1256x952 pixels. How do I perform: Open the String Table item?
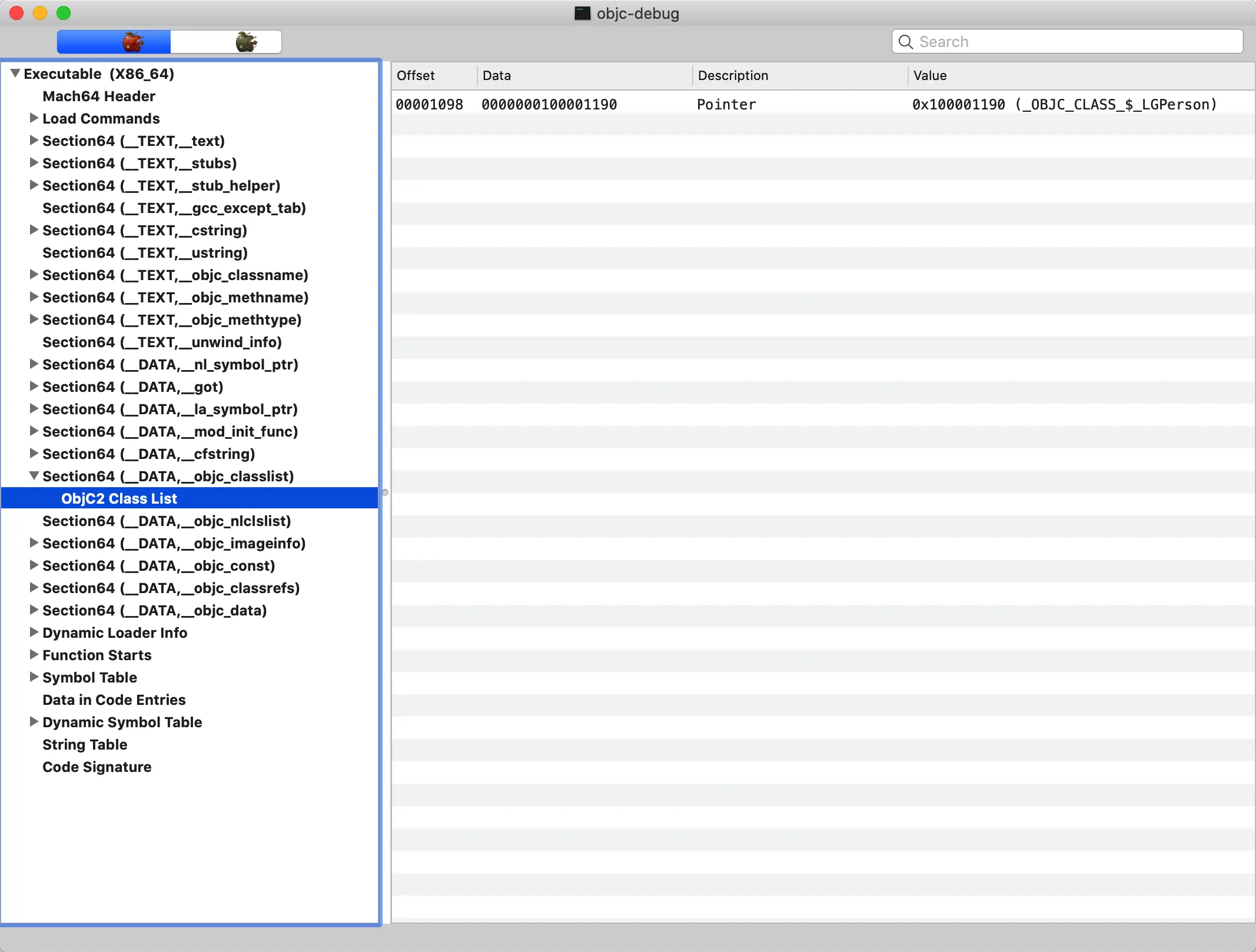(x=84, y=744)
